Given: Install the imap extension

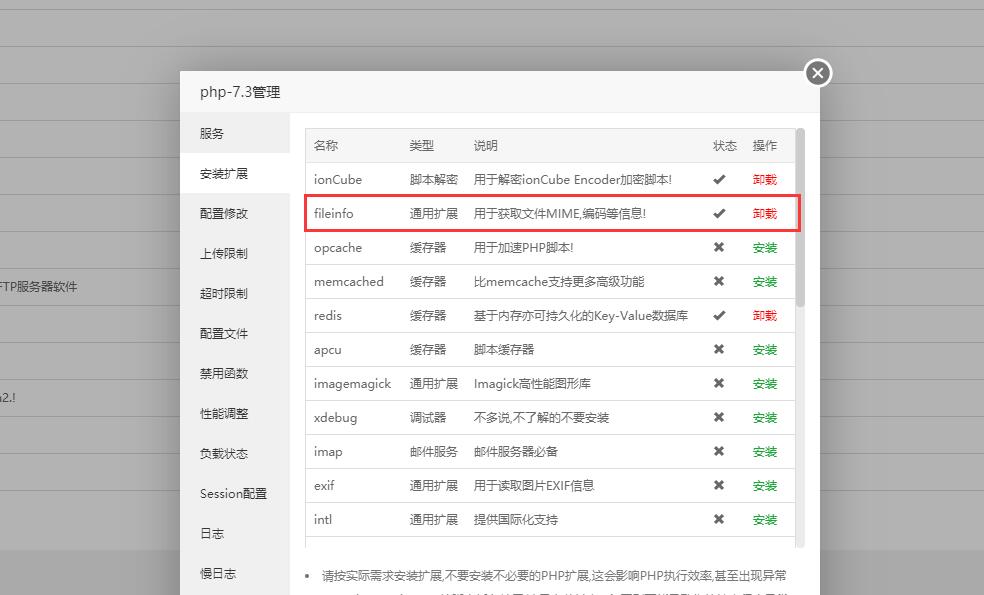Looking at the screenshot, I should (764, 452).
